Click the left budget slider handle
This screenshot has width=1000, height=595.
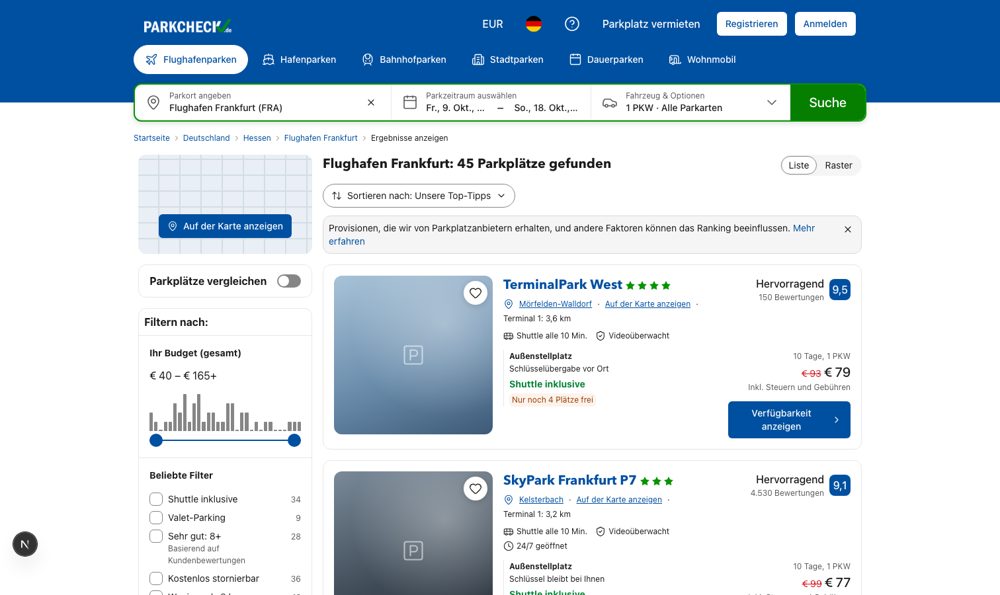click(x=156, y=440)
